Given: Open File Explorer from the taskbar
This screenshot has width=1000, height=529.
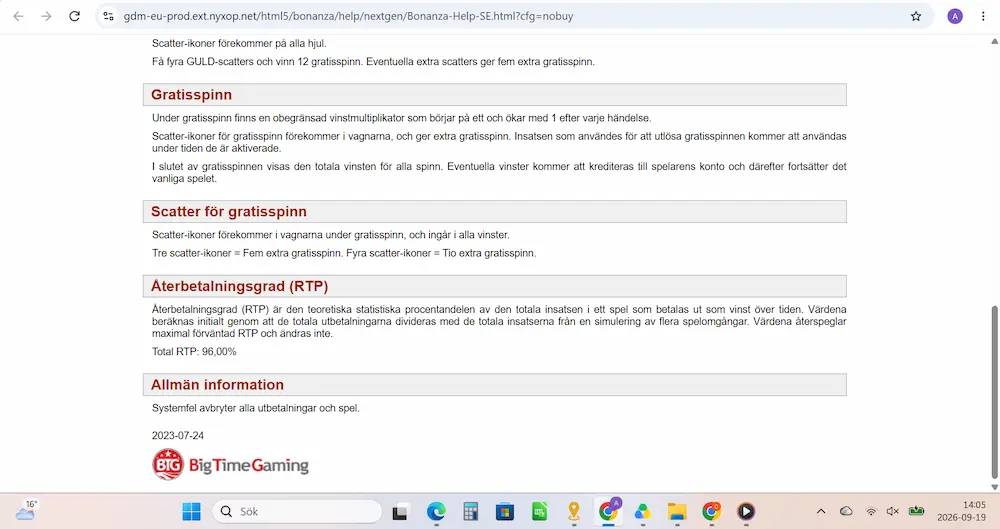Looking at the screenshot, I should [677, 511].
